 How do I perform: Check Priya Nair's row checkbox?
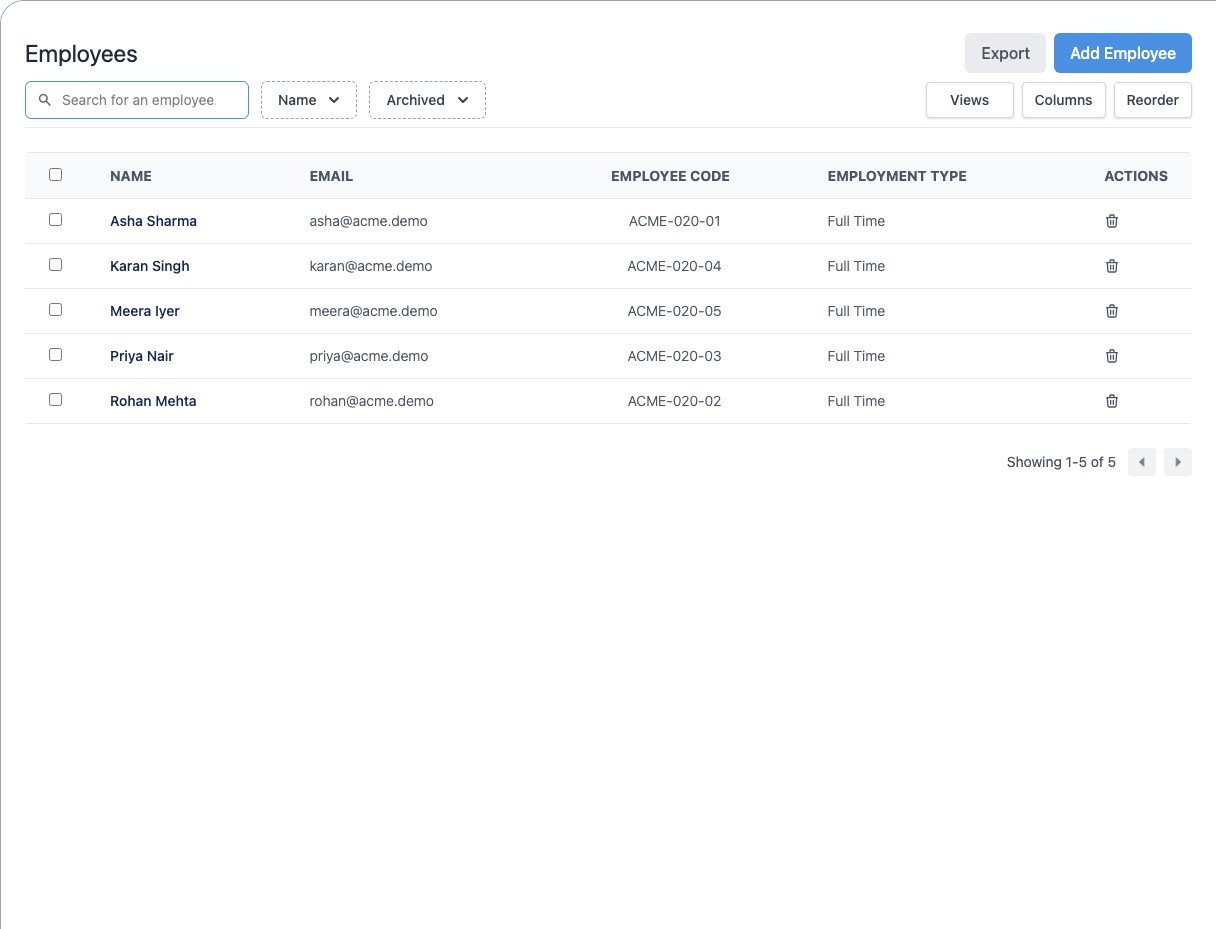click(x=56, y=355)
